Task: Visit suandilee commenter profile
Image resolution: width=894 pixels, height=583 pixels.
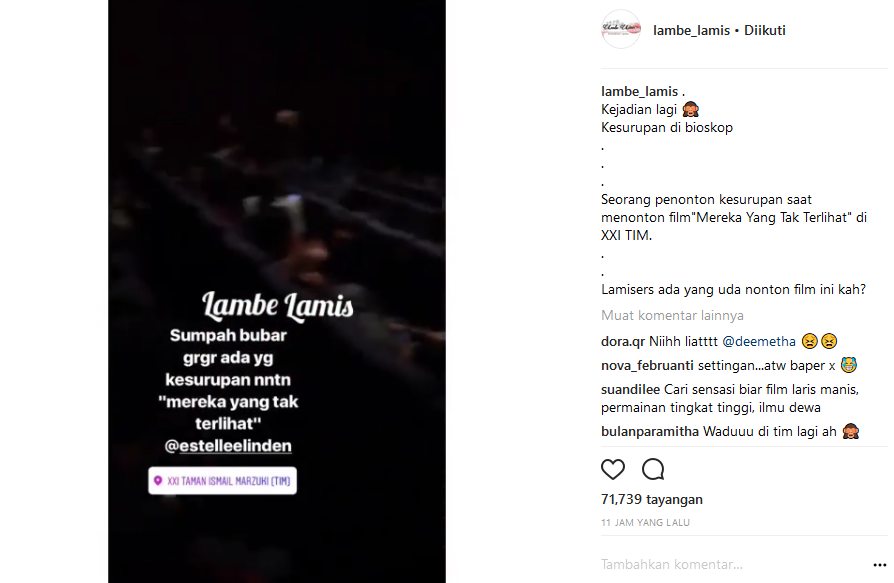Action: 630,389
